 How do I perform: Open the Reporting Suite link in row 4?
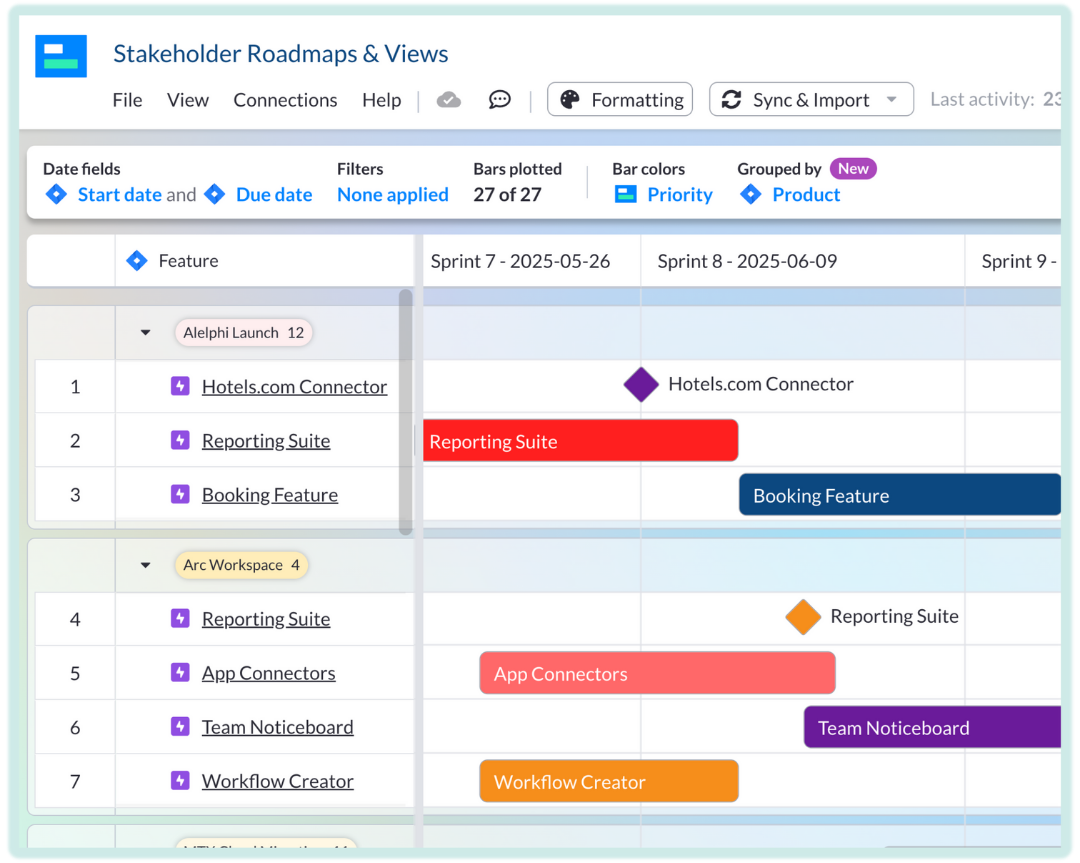point(266,618)
